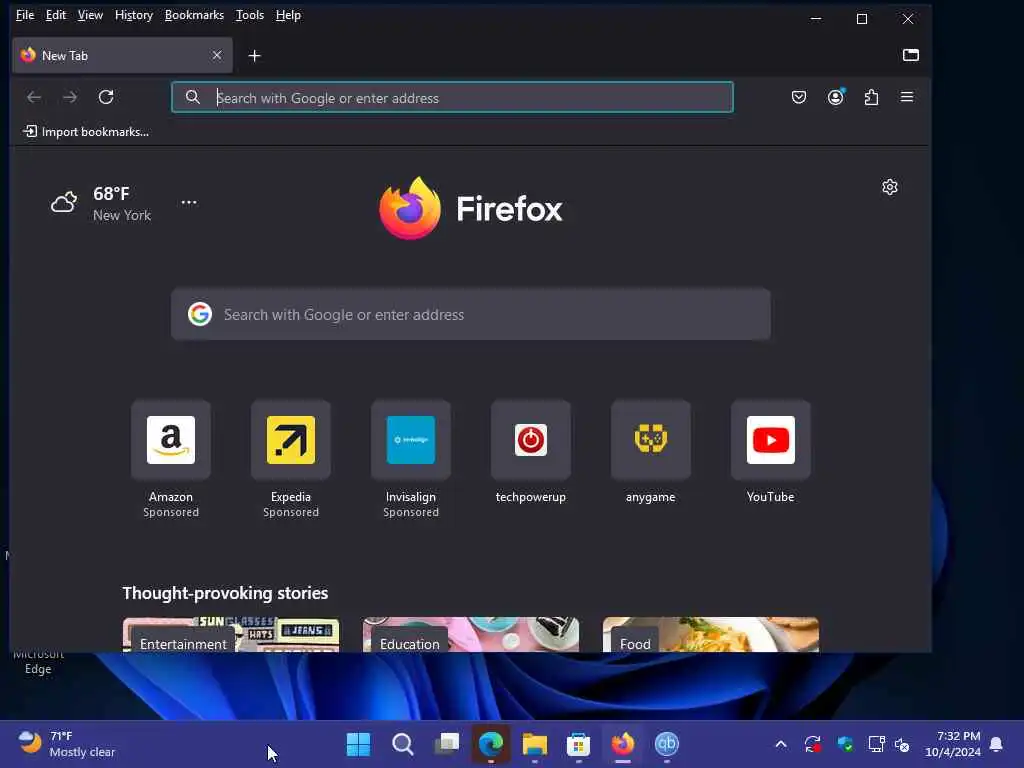Click the Firefox forward arrow button
The image size is (1024, 768).
(x=70, y=97)
